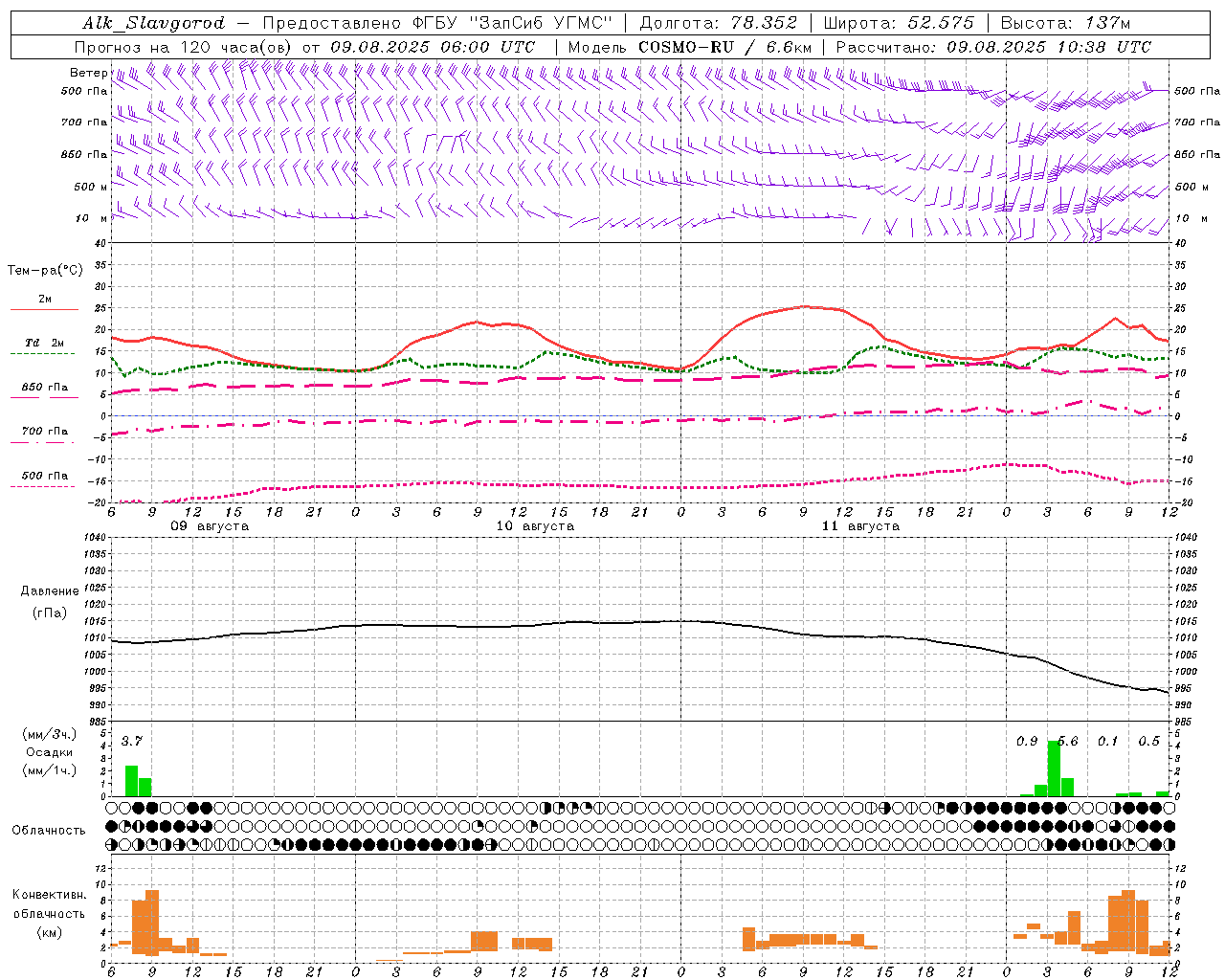Click the tall green precipitation bar under 3.7

pos(132,781)
